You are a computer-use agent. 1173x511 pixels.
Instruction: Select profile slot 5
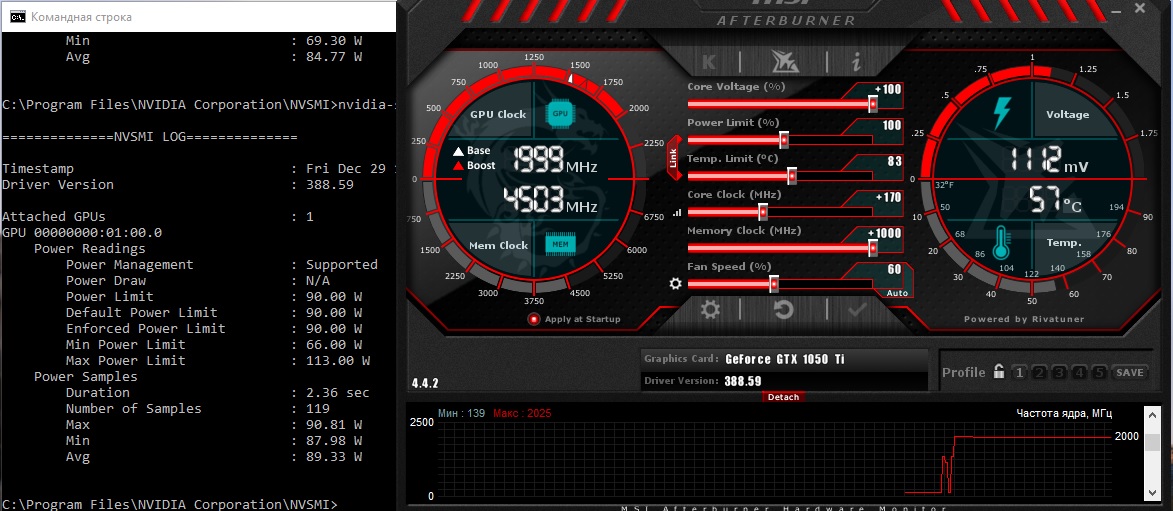[x=1098, y=372]
